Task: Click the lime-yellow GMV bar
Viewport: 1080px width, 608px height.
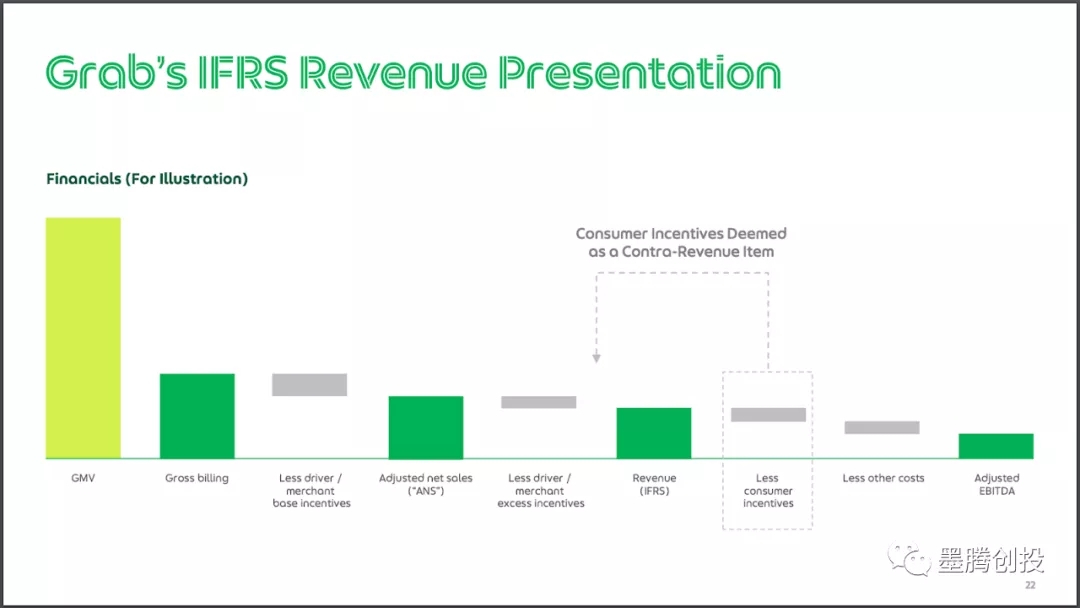Action: tap(83, 337)
